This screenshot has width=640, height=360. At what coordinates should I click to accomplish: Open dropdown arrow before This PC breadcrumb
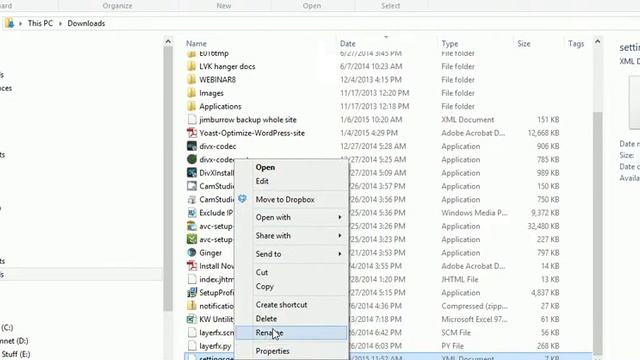pos(20,24)
